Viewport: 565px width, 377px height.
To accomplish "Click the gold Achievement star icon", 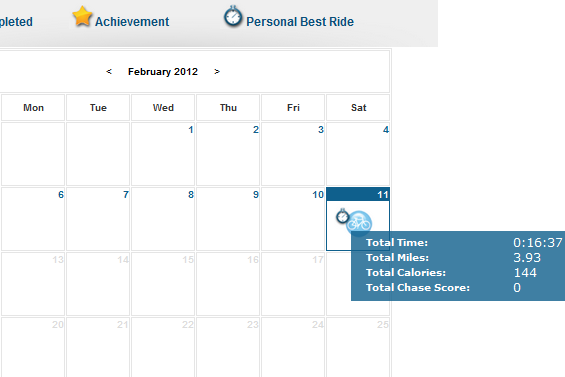I will click(x=82, y=16).
